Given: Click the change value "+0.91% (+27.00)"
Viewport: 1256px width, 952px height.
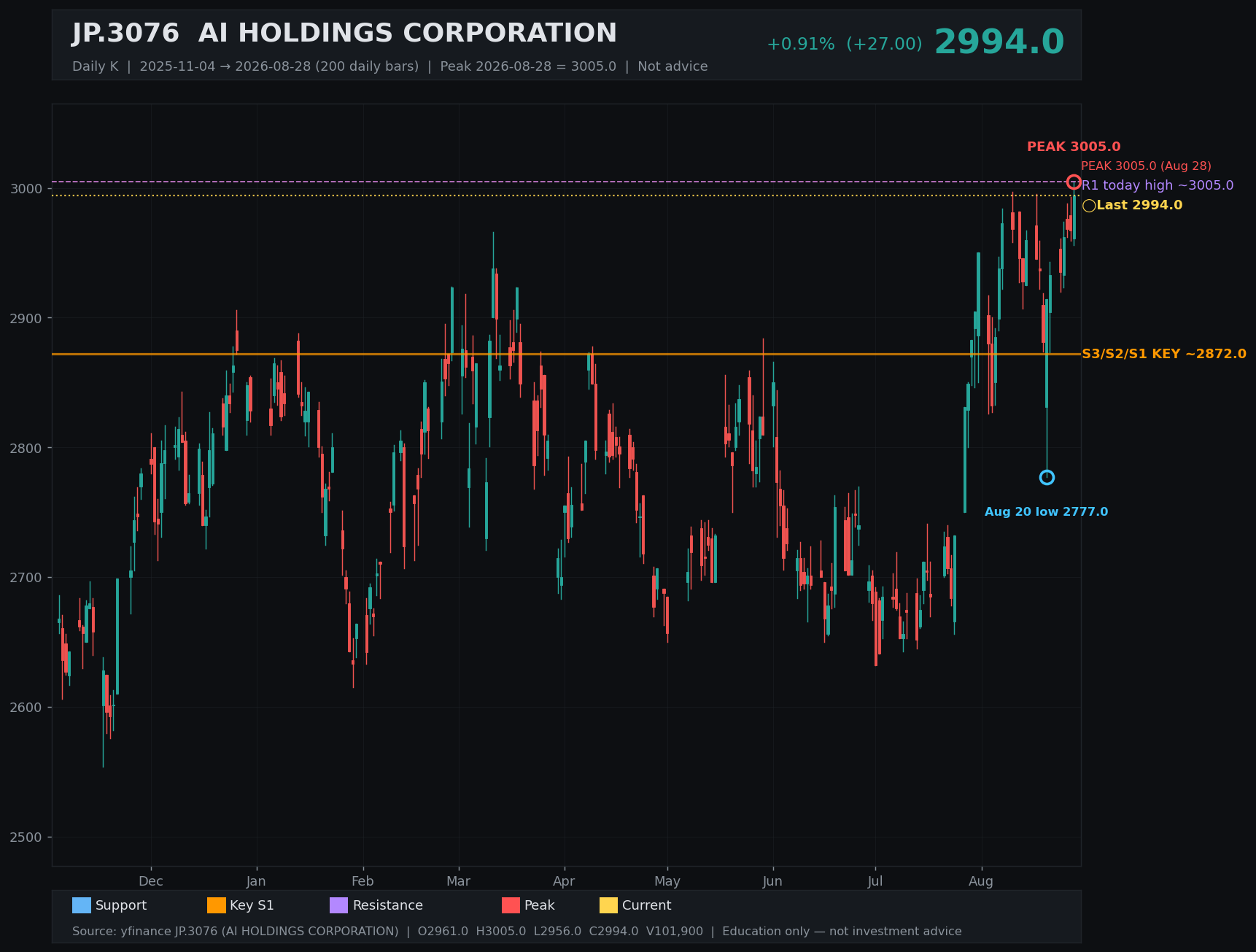Looking at the screenshot, I should (x=844, y=44).
